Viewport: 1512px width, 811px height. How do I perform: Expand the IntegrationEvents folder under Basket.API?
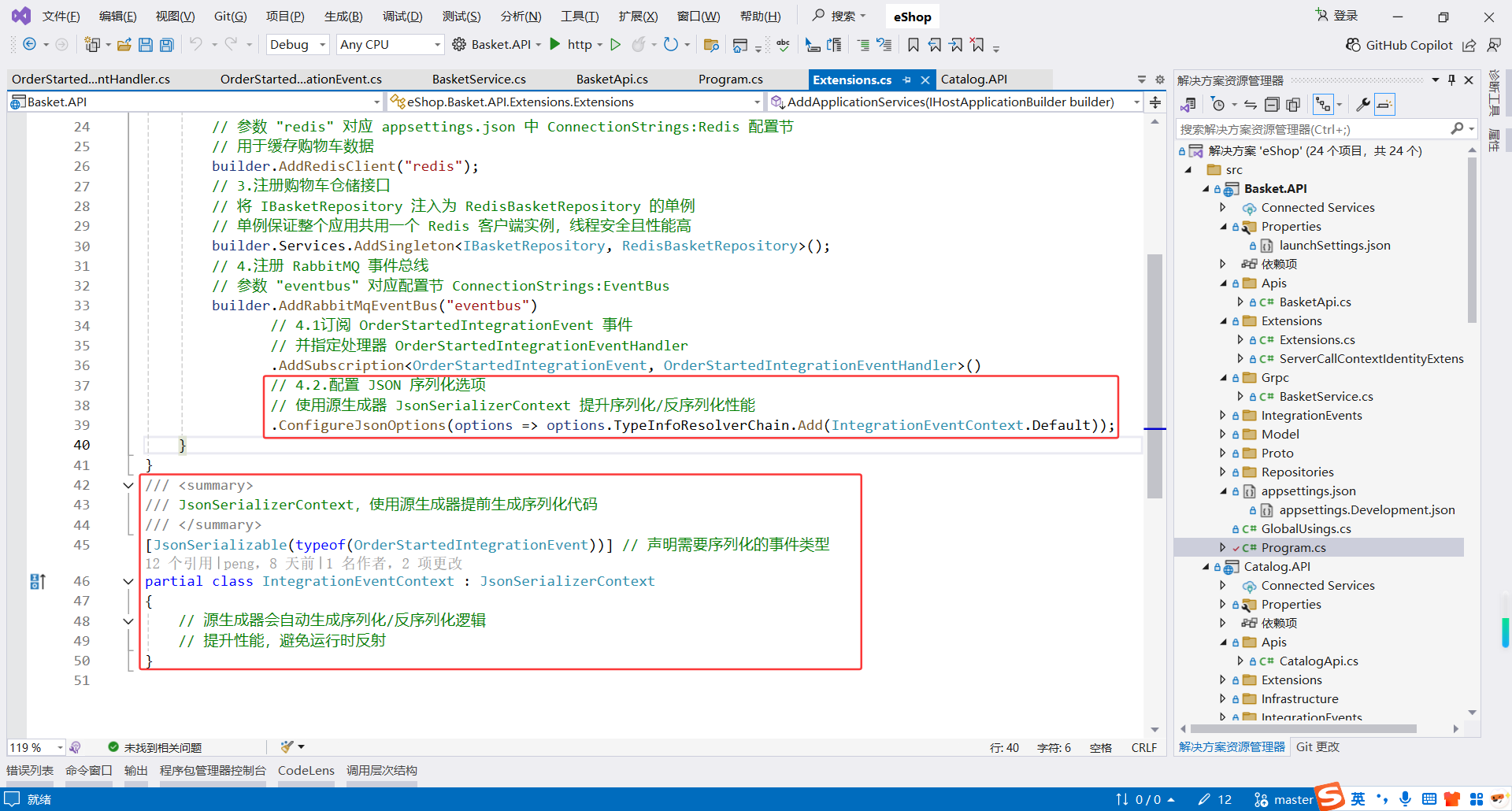1221,415
